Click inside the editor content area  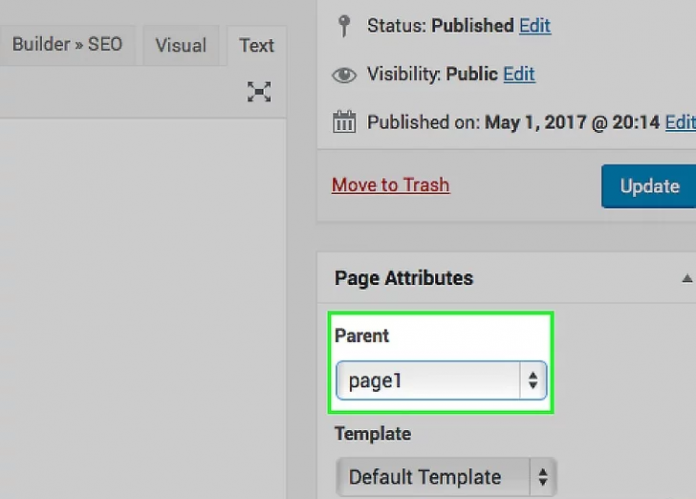pyautogui.click(x=140, y=300)
